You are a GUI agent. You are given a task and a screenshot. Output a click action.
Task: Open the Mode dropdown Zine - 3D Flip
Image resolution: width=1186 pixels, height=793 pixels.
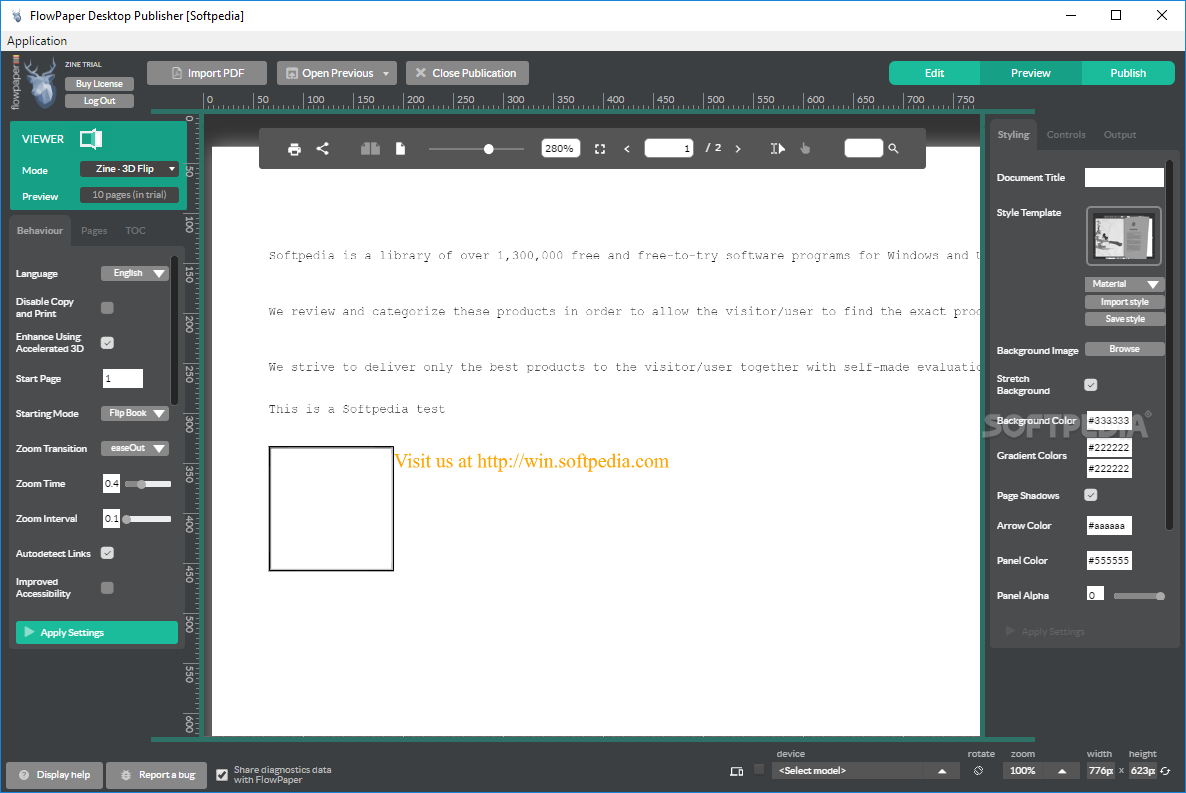click(129, 169)
